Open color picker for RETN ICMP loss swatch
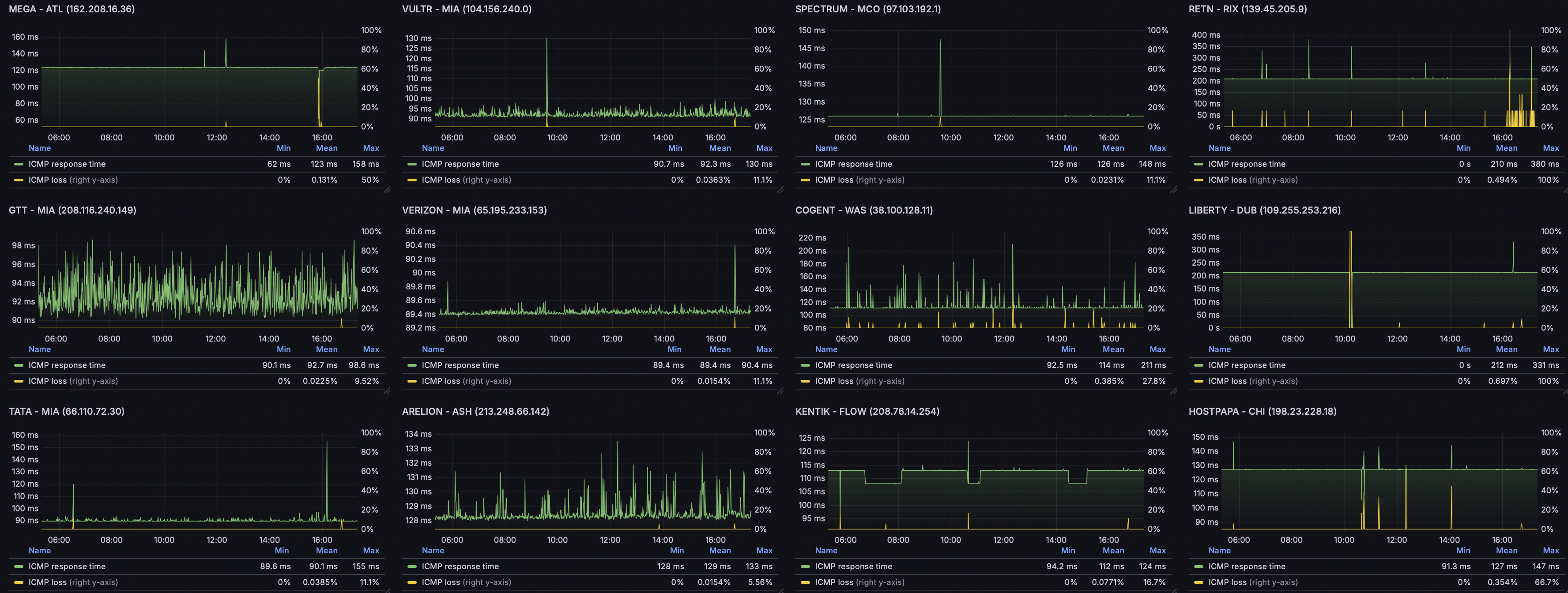1568x593 pixels. coord(1198,180)
